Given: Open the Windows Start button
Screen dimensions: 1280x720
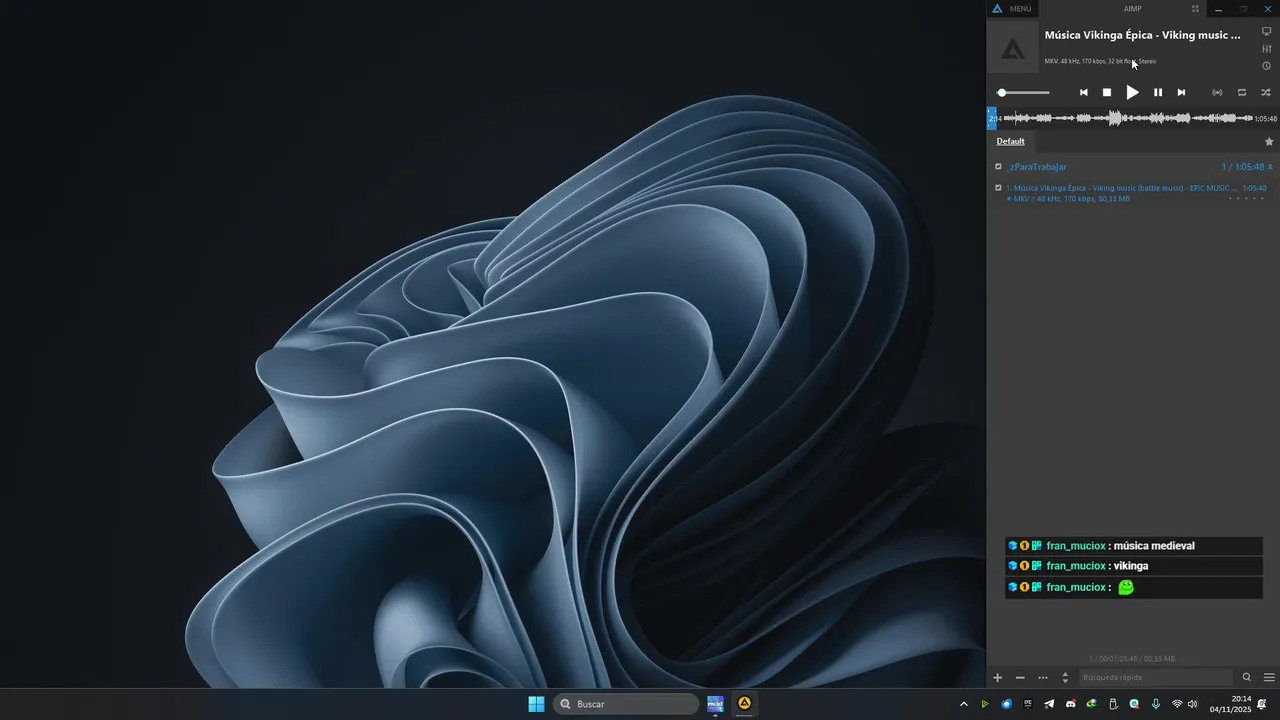Looking at the screenshot, I should [x=536, y=704].
